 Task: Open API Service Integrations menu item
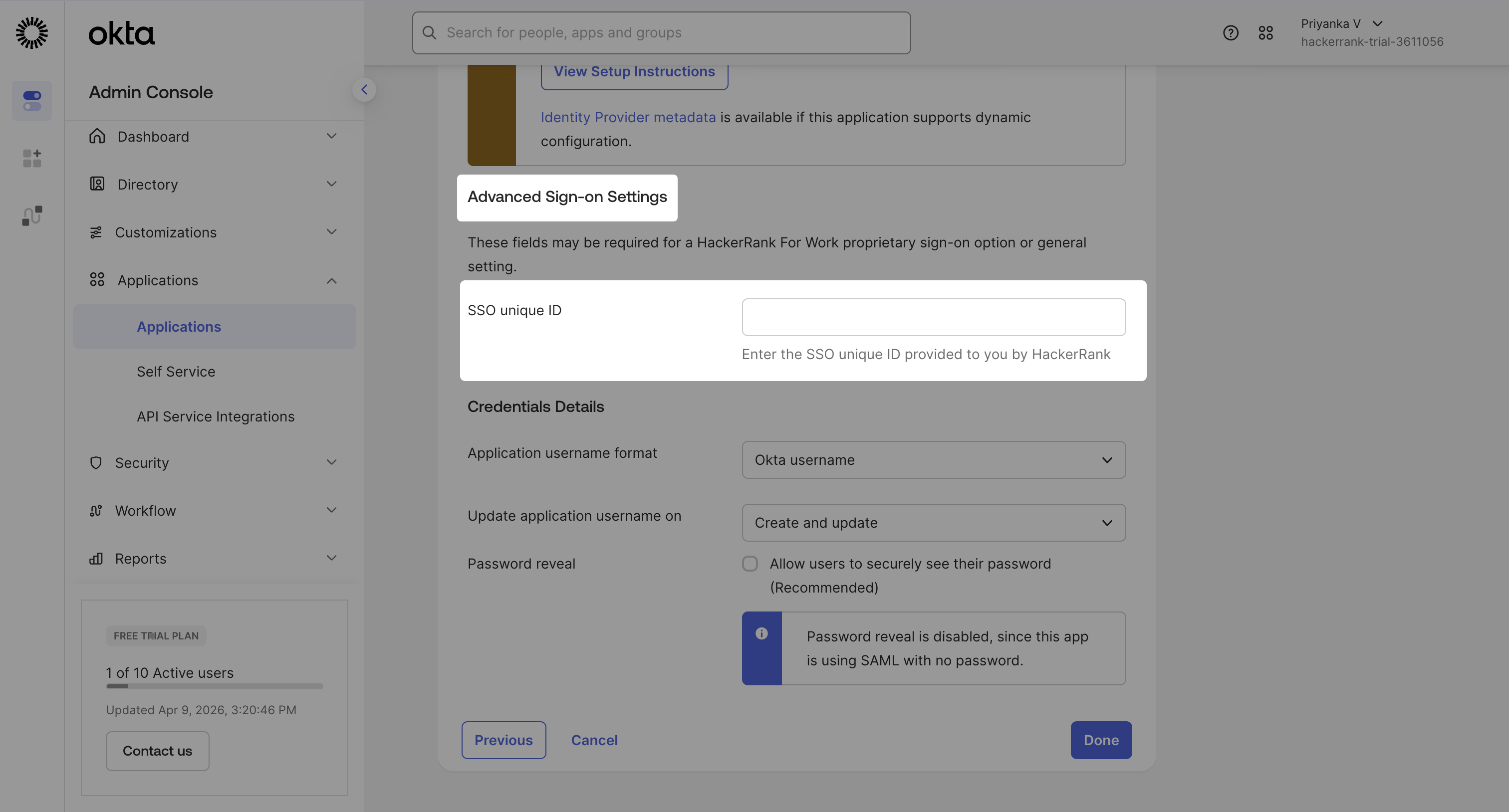coord(216,416)
